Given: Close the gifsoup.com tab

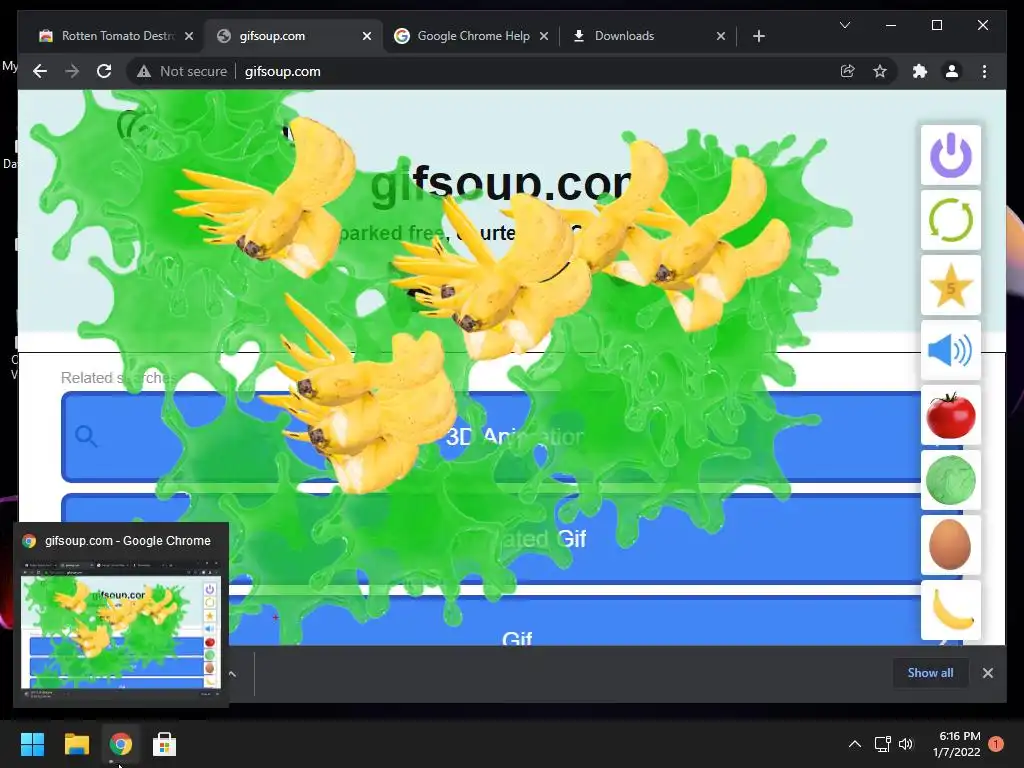Looking at the screenshot, I should (x=367, y=36).
